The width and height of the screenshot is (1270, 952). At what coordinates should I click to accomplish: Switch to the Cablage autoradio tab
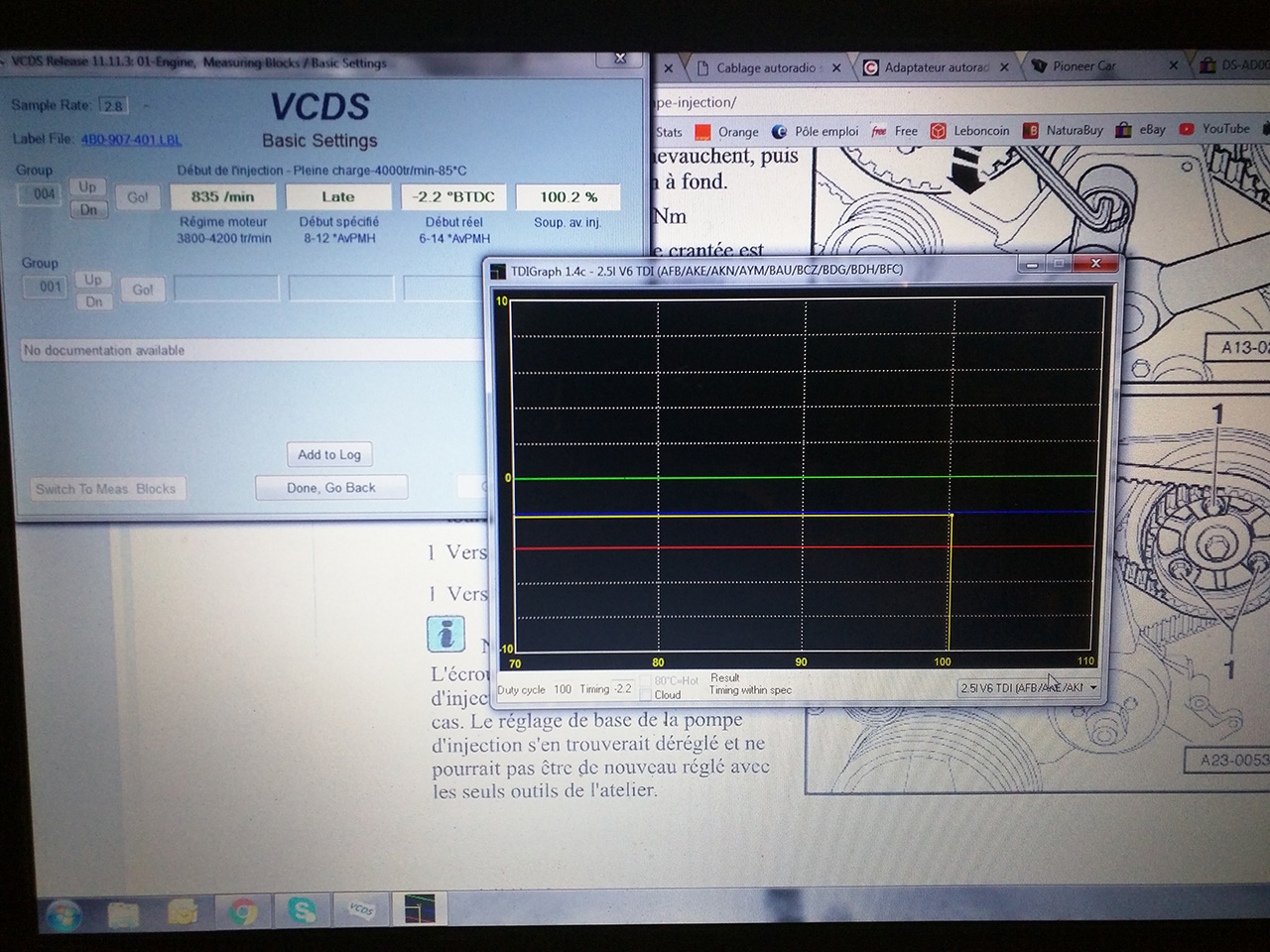tap(765, 68)
